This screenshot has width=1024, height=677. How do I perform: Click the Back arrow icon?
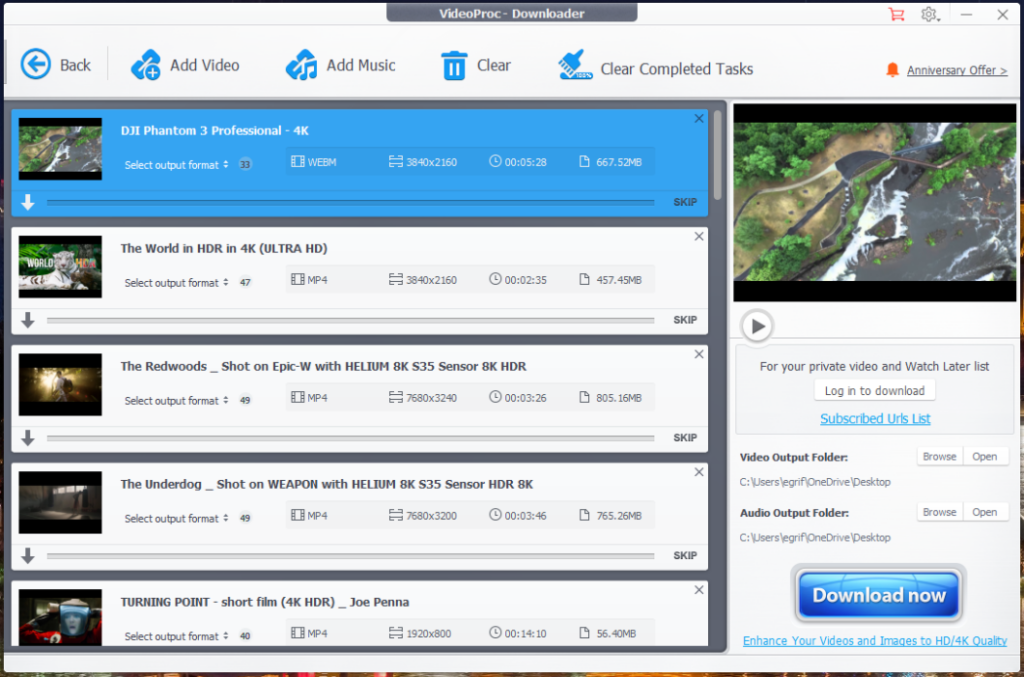pos(36,65)
